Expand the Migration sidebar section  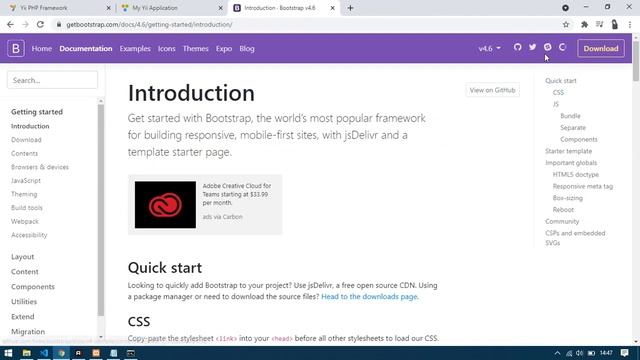28,332
